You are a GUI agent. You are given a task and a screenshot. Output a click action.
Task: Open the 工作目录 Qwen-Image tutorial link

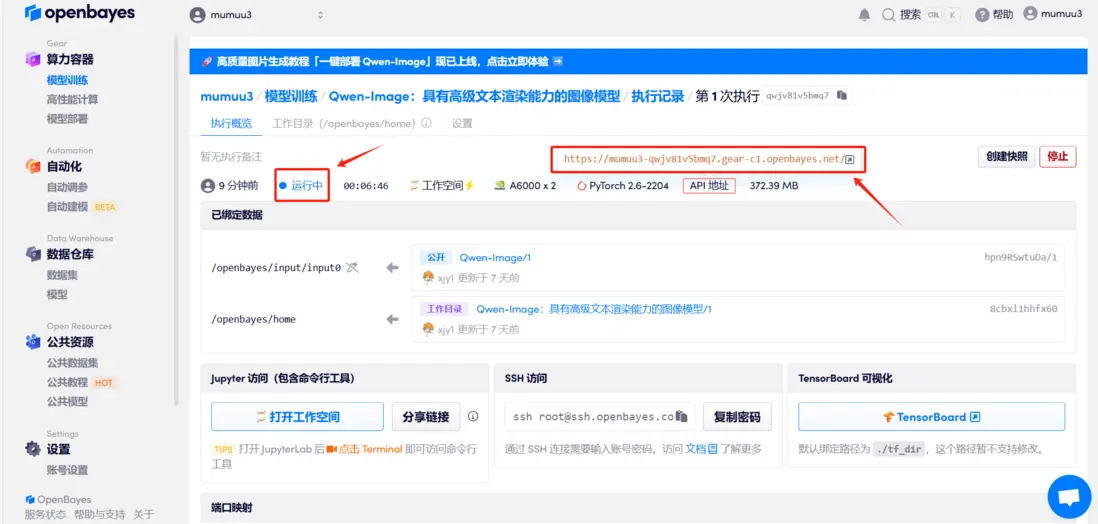tap(595, 308)
